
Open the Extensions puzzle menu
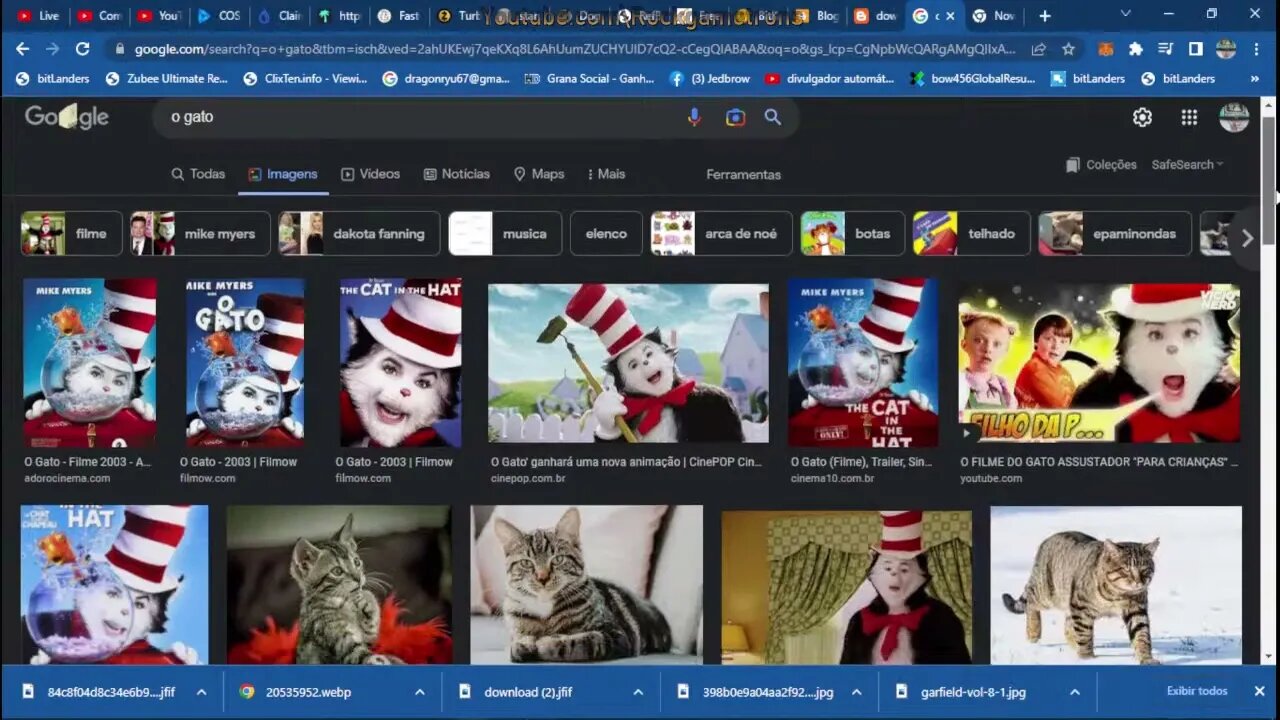coord(1136,49)
